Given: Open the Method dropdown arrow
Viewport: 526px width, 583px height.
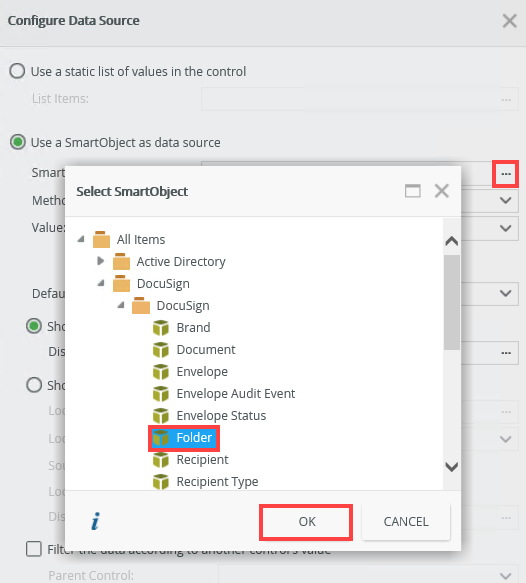Looking at the screenshot, I should (506, 200).
